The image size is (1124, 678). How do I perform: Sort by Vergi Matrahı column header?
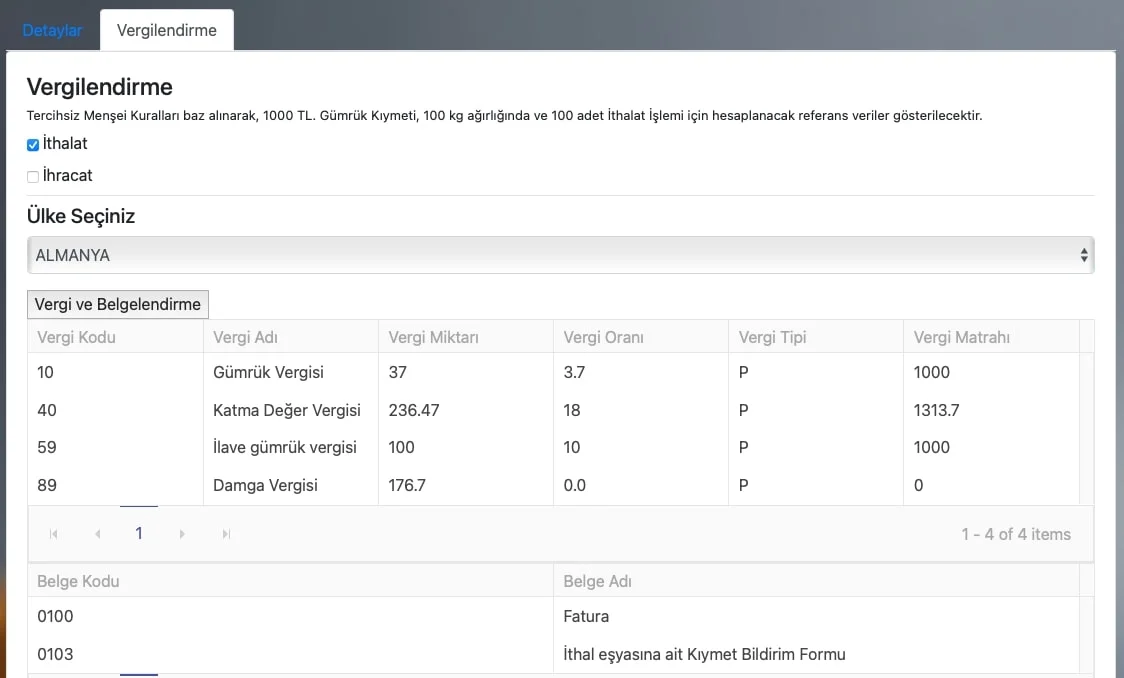click(x=961, y=337)
